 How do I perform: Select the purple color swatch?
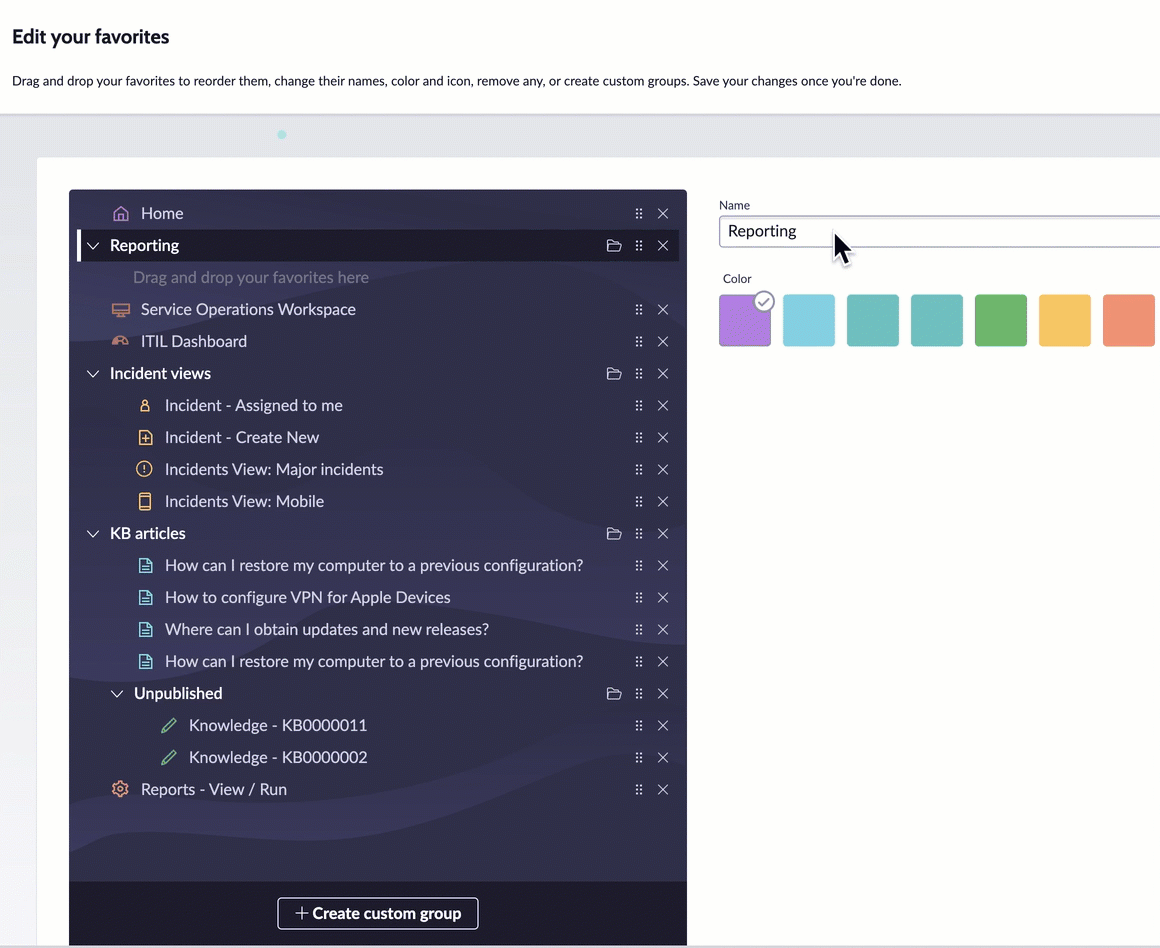[x=745, y=320]
